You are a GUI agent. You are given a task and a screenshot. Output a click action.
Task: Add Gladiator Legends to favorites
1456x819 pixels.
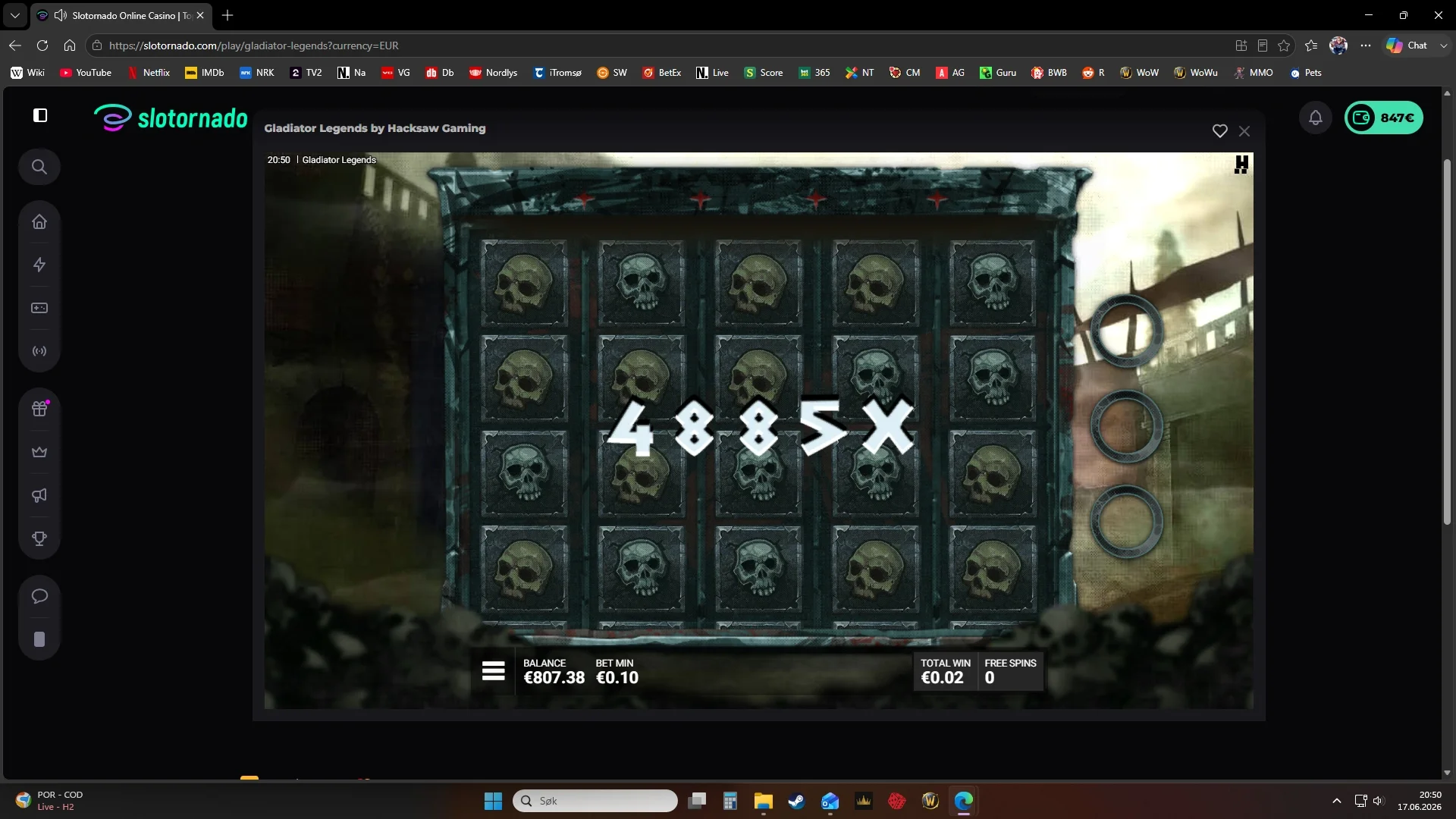tap(1219, 131)
